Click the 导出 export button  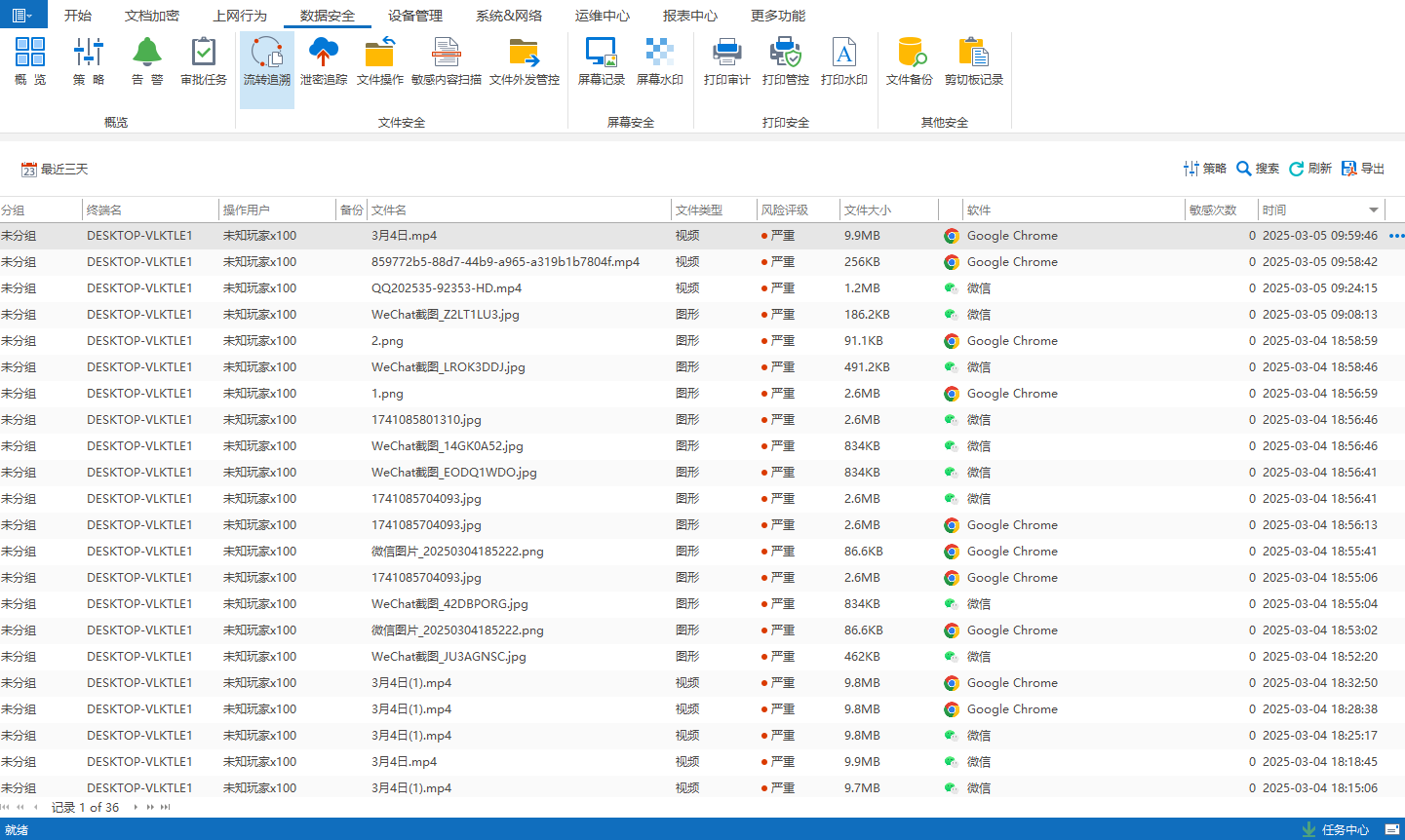click(1363, 169)
